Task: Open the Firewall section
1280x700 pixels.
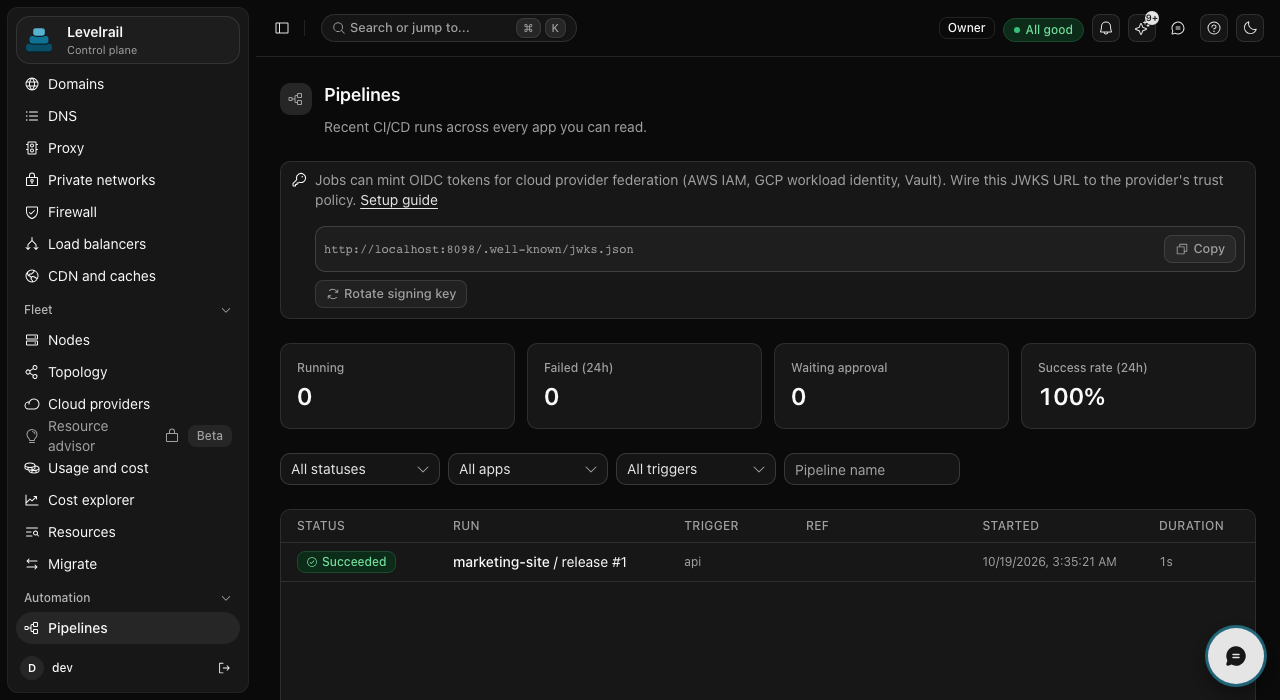Action: [128, 212]
